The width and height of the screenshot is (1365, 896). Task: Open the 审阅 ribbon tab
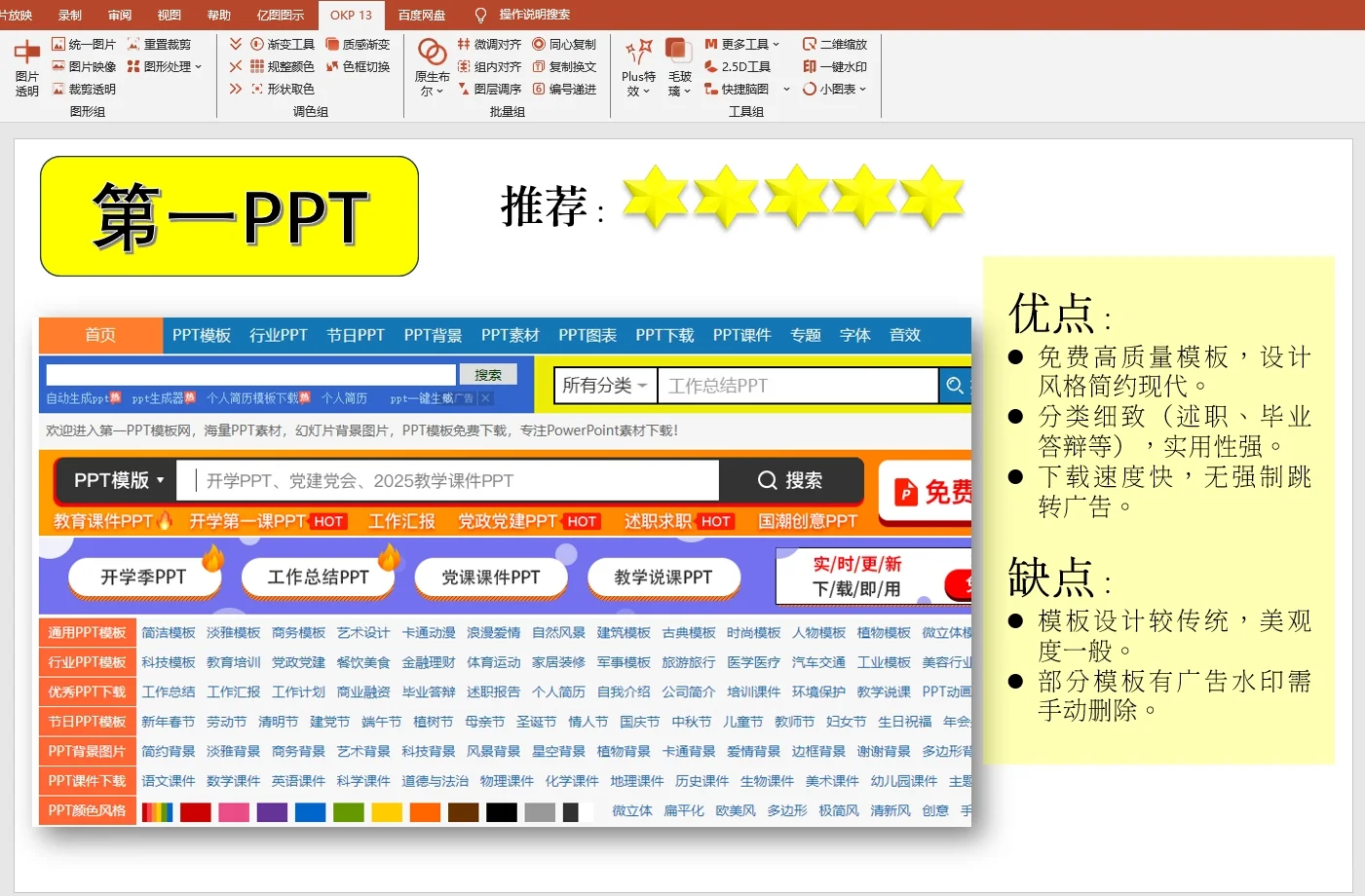click(118, 15)
